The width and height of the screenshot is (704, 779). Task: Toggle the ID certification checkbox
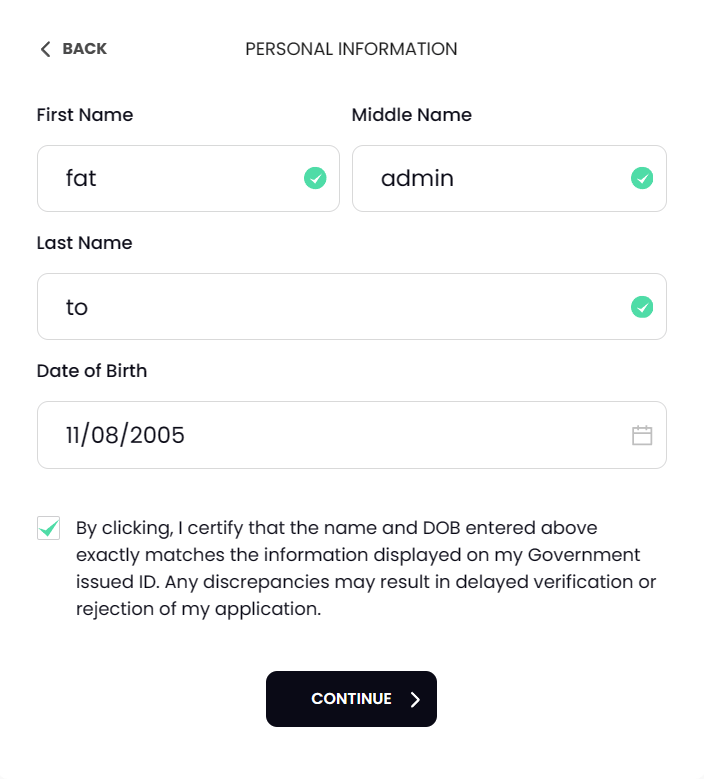tap(48, 528)
